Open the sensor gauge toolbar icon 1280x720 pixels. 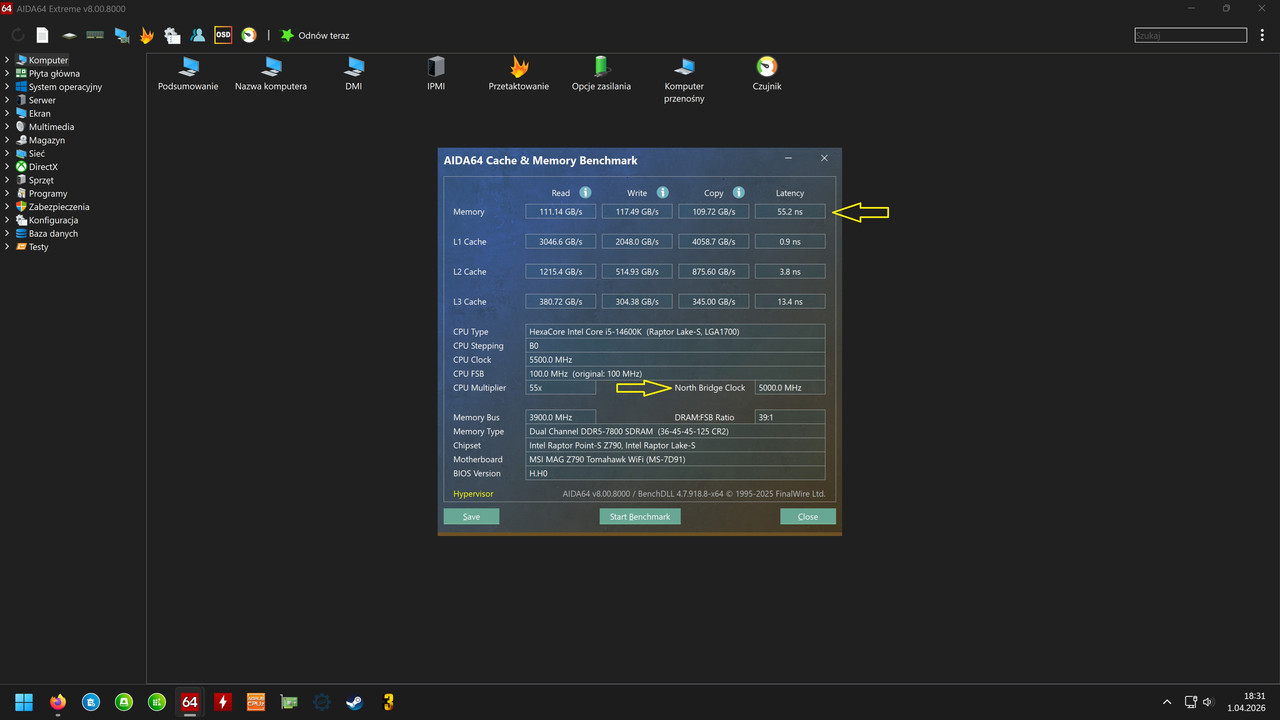pos(249,35)
